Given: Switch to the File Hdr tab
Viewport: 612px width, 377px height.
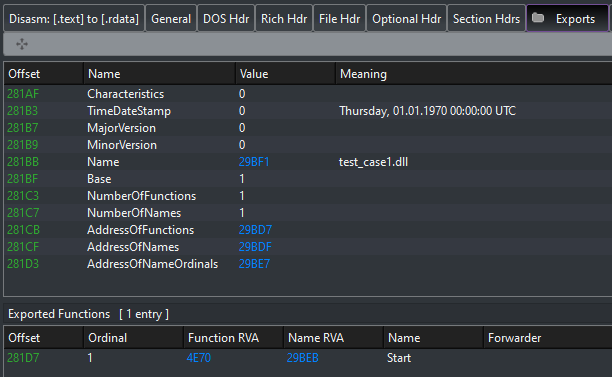Looking at the screenshot, I should (x=340, y=19).
